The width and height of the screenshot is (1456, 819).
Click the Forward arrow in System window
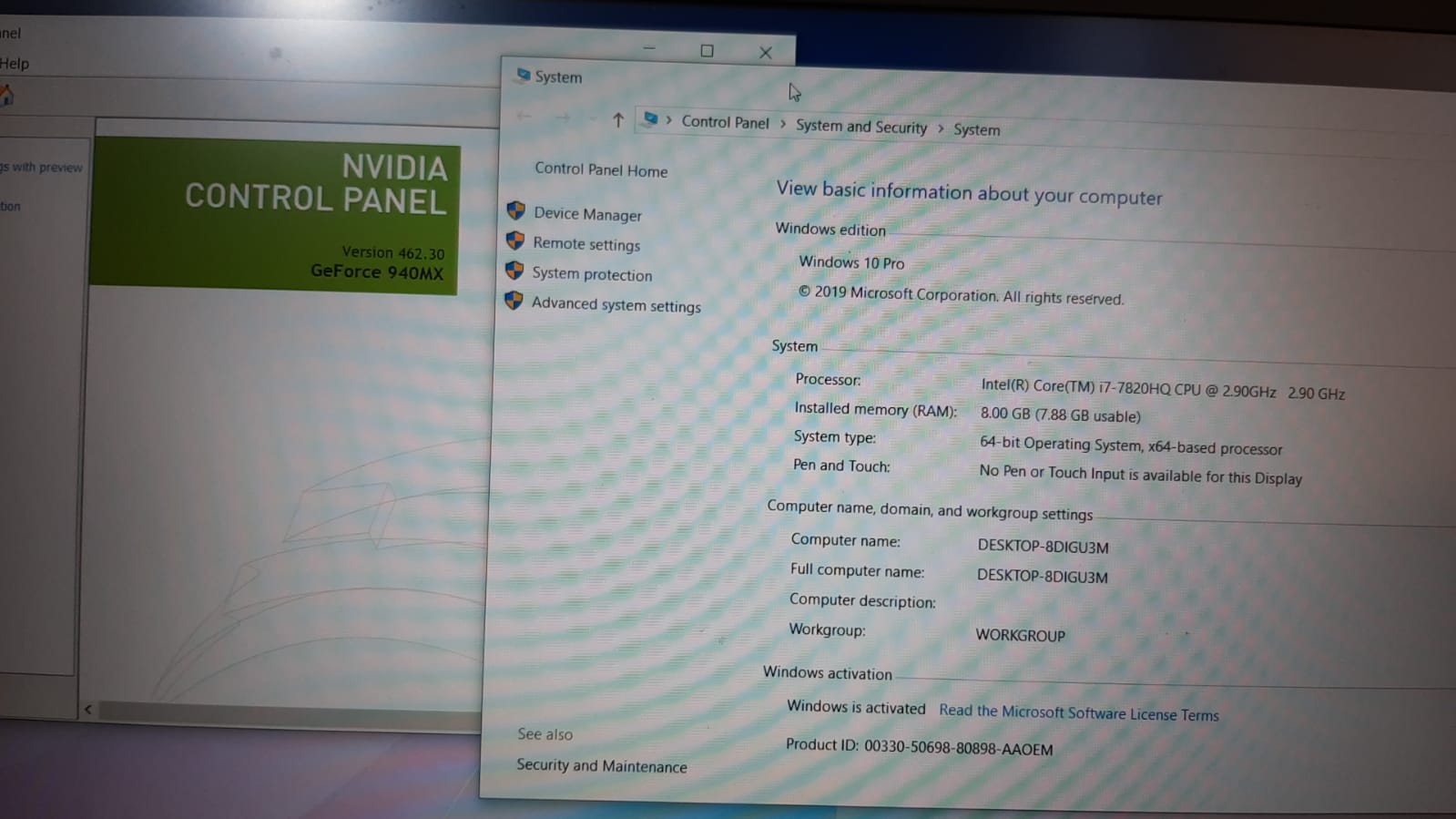pos(563,118)
